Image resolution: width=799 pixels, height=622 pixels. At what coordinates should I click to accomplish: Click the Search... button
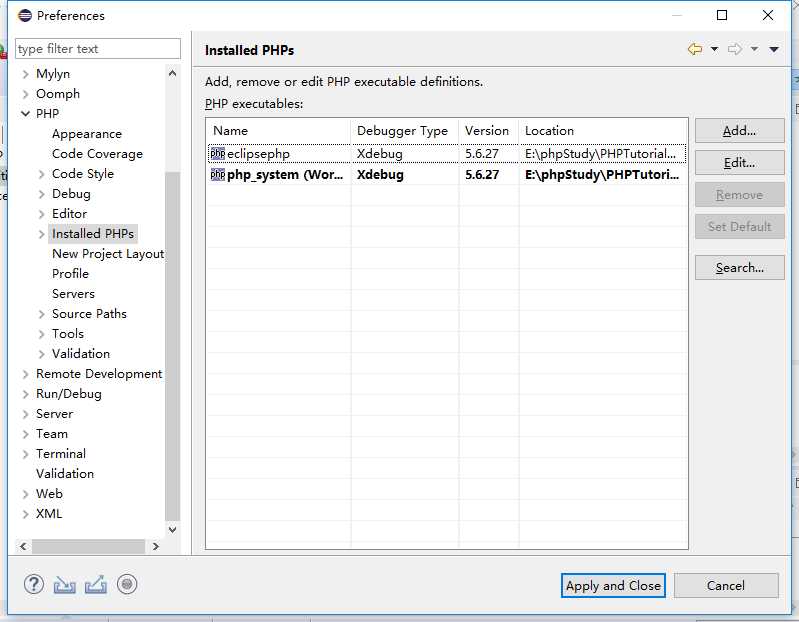[739, 268]
